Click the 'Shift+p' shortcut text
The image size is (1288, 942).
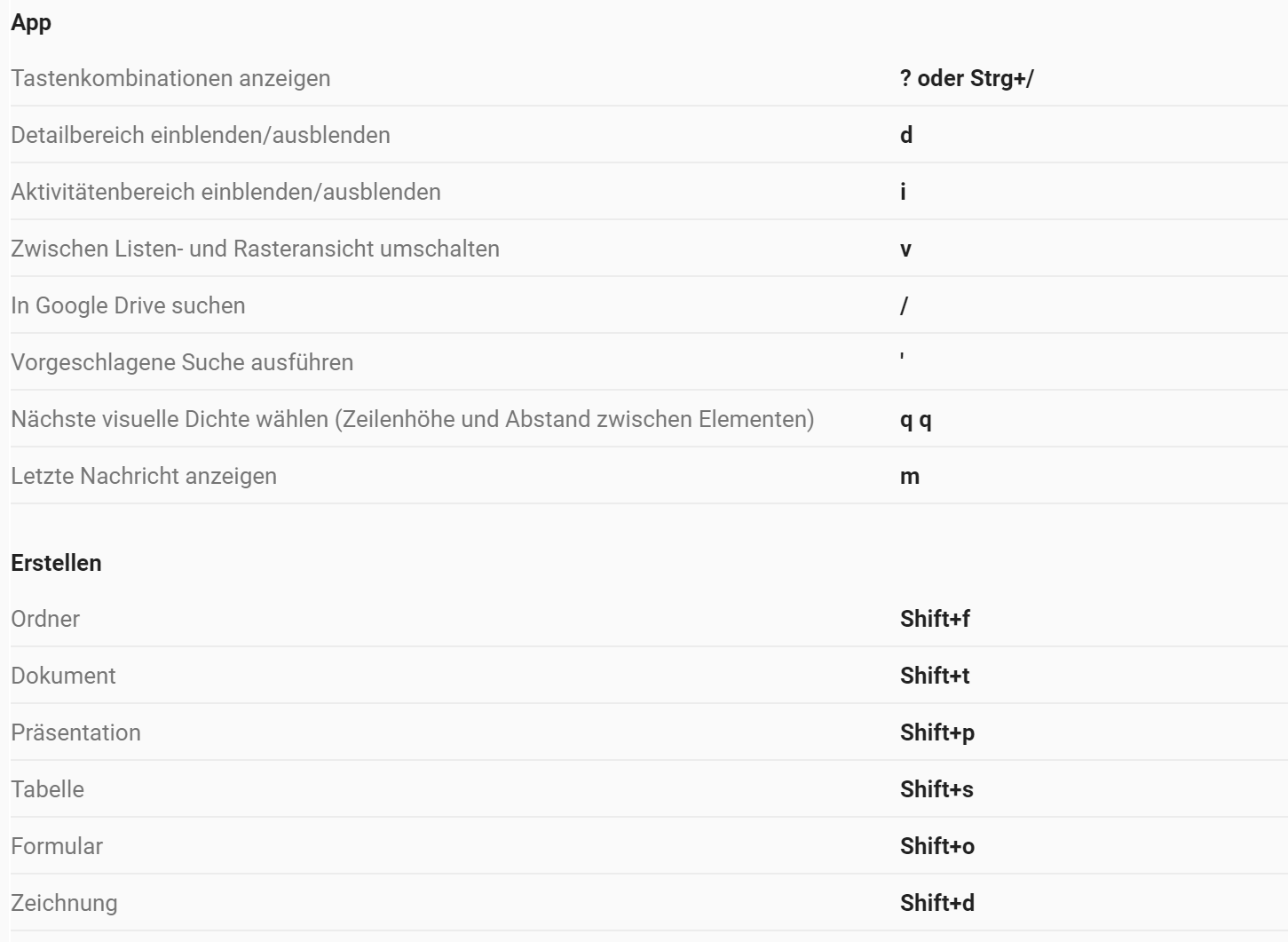coord(936,732)
